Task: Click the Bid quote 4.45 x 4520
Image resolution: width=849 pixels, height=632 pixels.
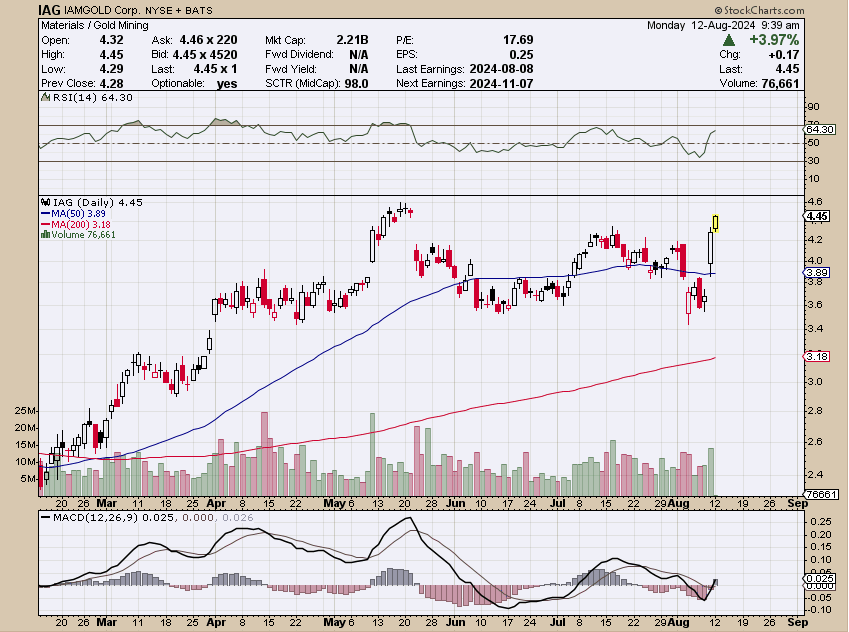Action: tap(205, 55)
